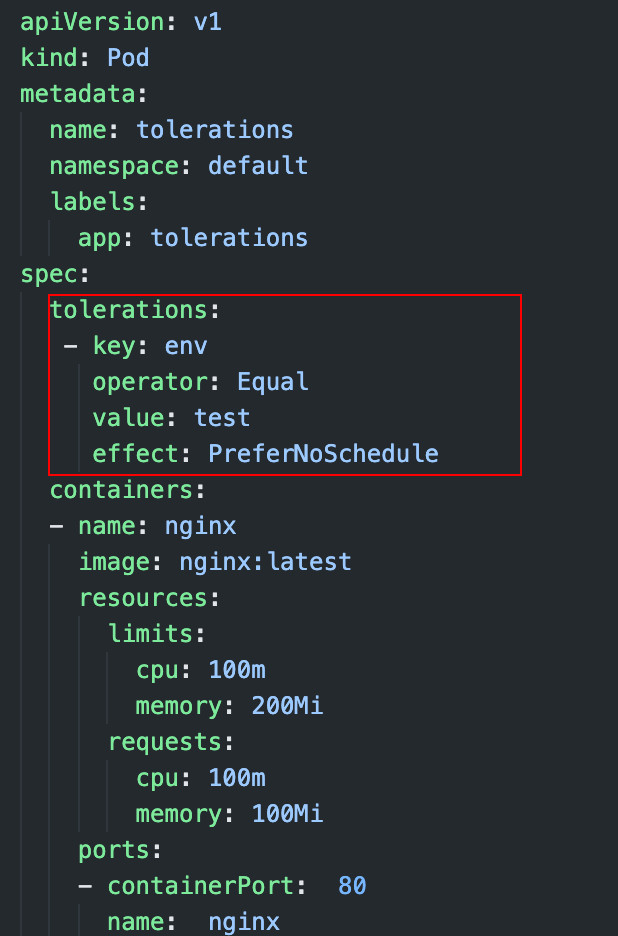Image resolution: width=618 pixels, height=936 pixels.
Task: Click the tolerations key inside the red box
Action: click(x=128, y=310)
